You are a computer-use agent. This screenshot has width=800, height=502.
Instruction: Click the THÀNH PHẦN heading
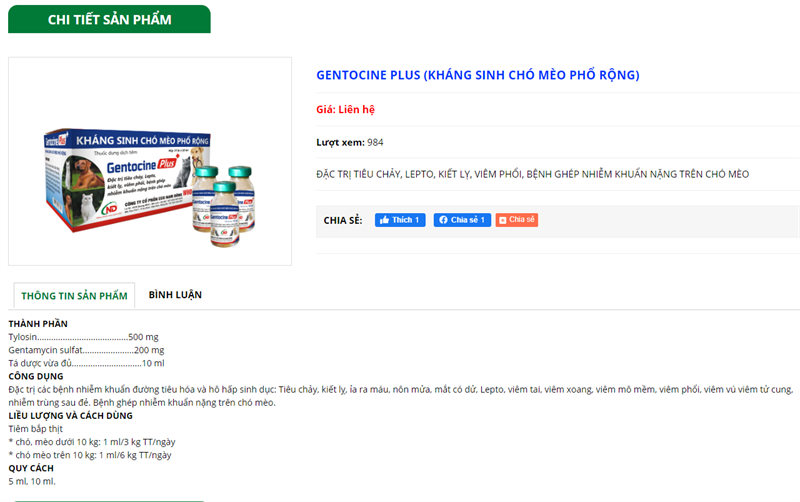[x=38, y=324]
